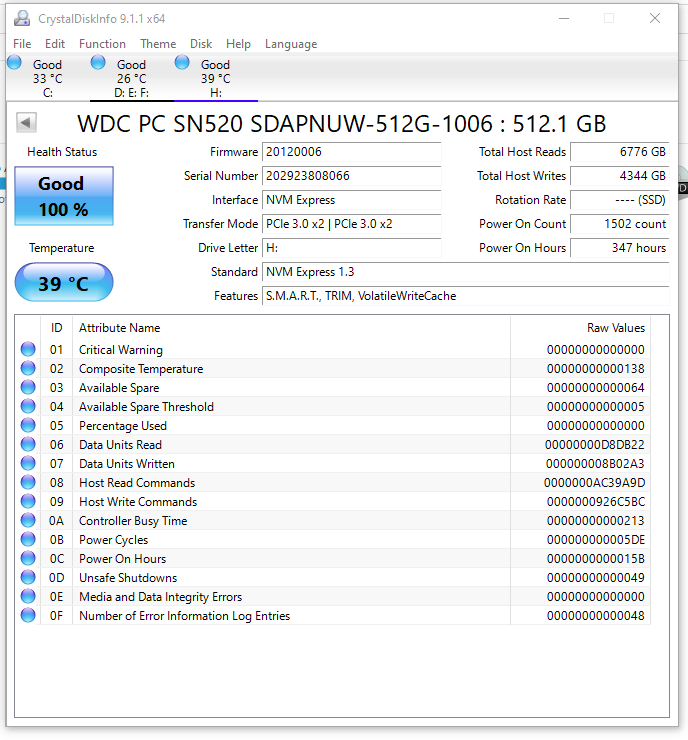Click the status orb beside Power Cycles
This screenshot has width=688, height=740.
point(28,539)
